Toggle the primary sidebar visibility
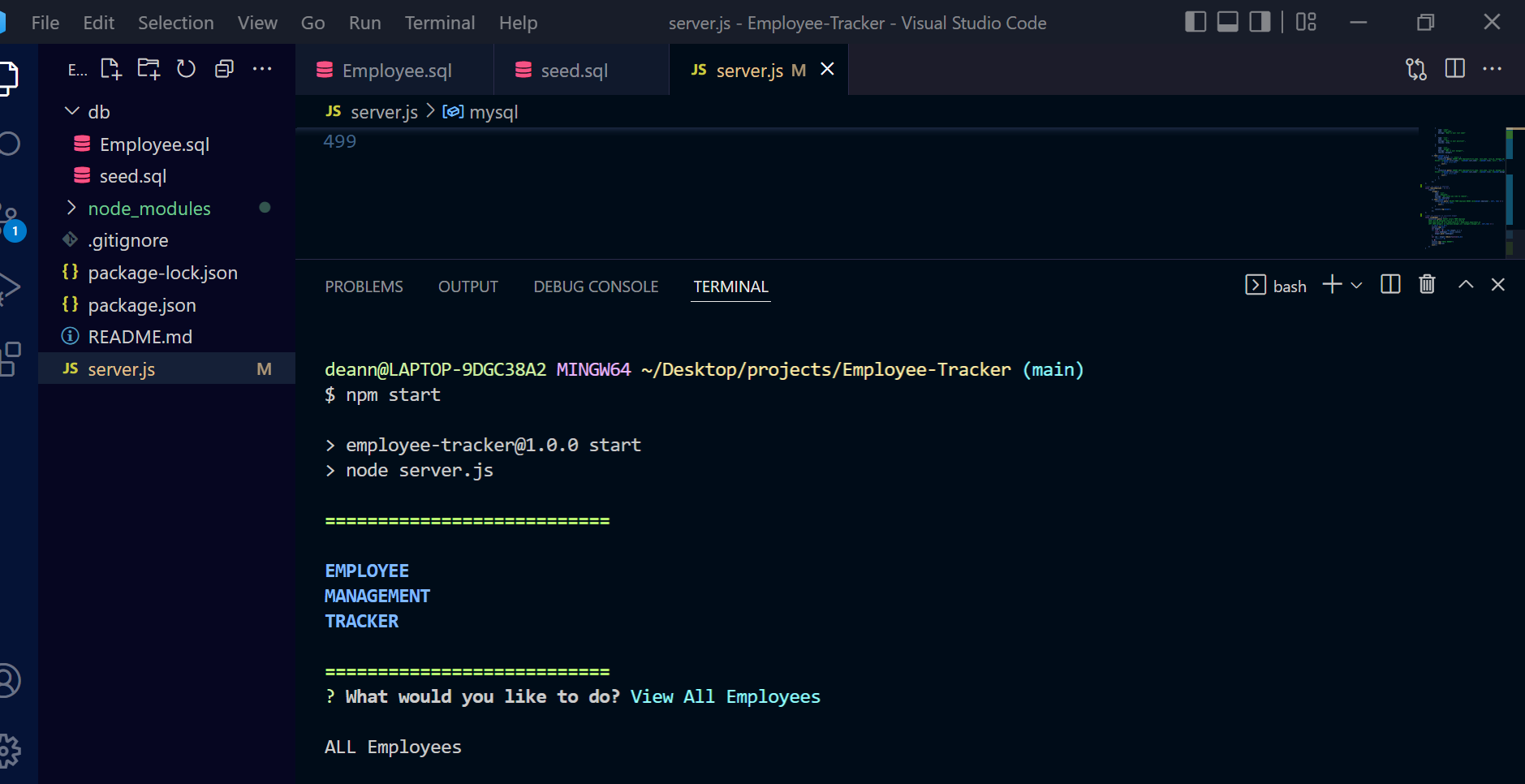Image resolution: width=1525 pixels, height=784 pixels. point(1195,22)
